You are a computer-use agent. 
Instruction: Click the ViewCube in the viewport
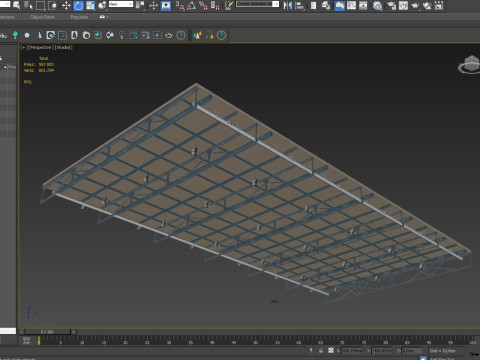(x=471, y=64)
